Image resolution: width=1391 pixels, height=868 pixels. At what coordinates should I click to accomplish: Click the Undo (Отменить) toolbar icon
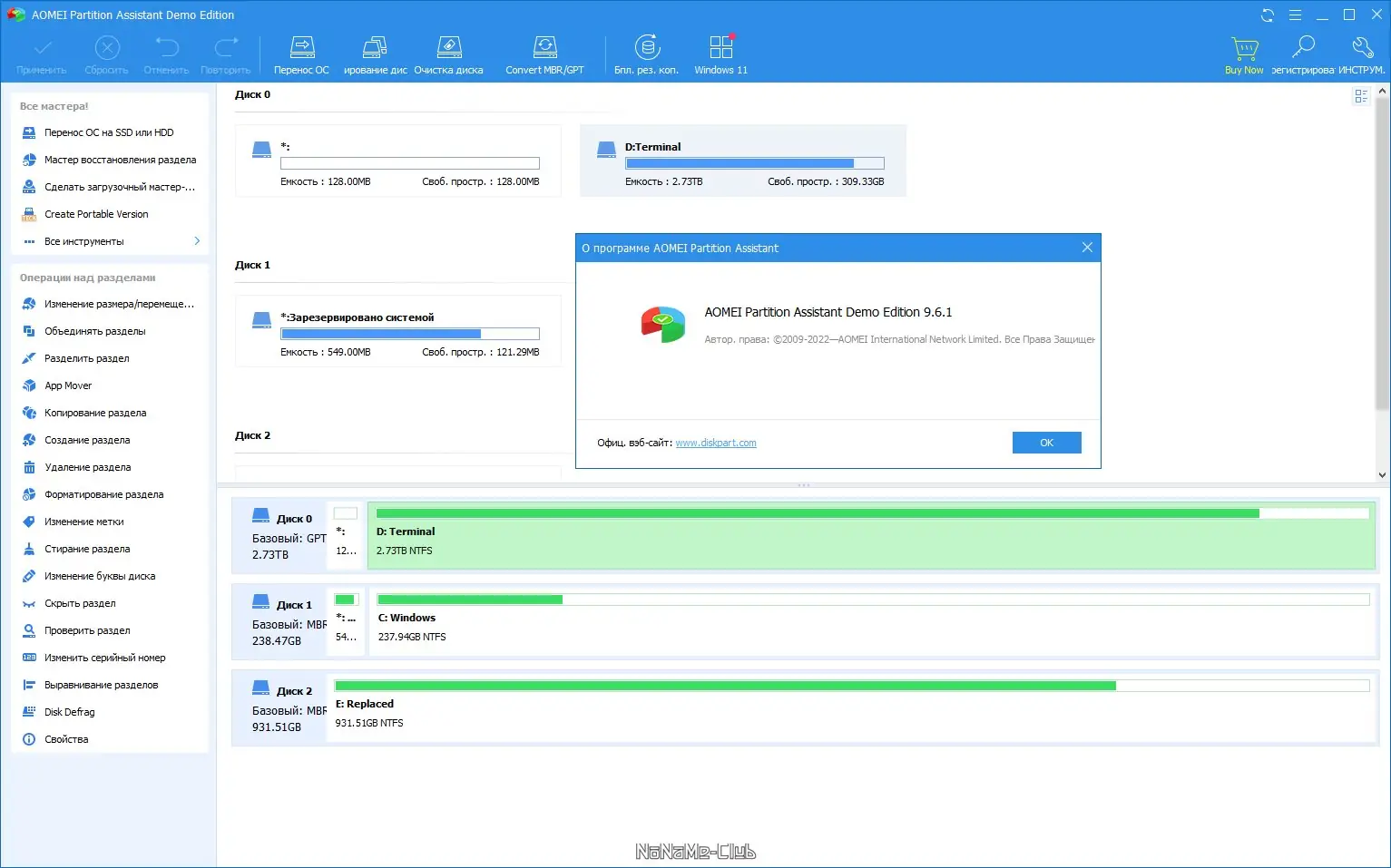pyautogui.click(x=166, y=48)
